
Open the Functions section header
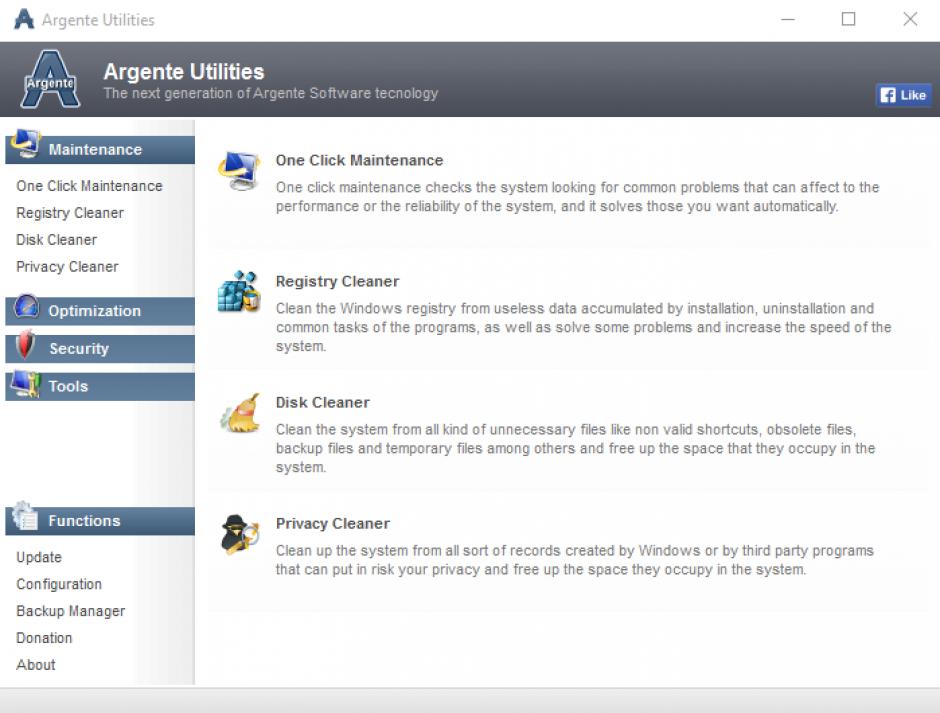point(100,521)
